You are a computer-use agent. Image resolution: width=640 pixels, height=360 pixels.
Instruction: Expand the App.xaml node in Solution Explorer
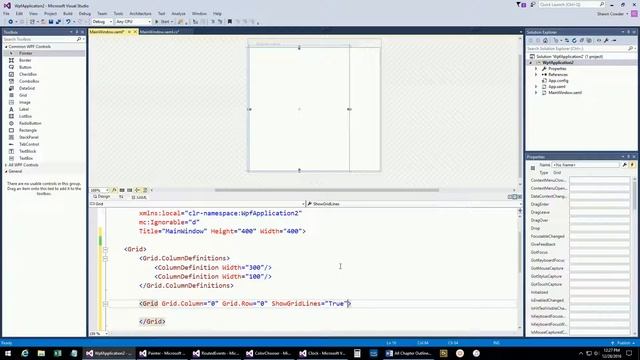tap(536, 87)
